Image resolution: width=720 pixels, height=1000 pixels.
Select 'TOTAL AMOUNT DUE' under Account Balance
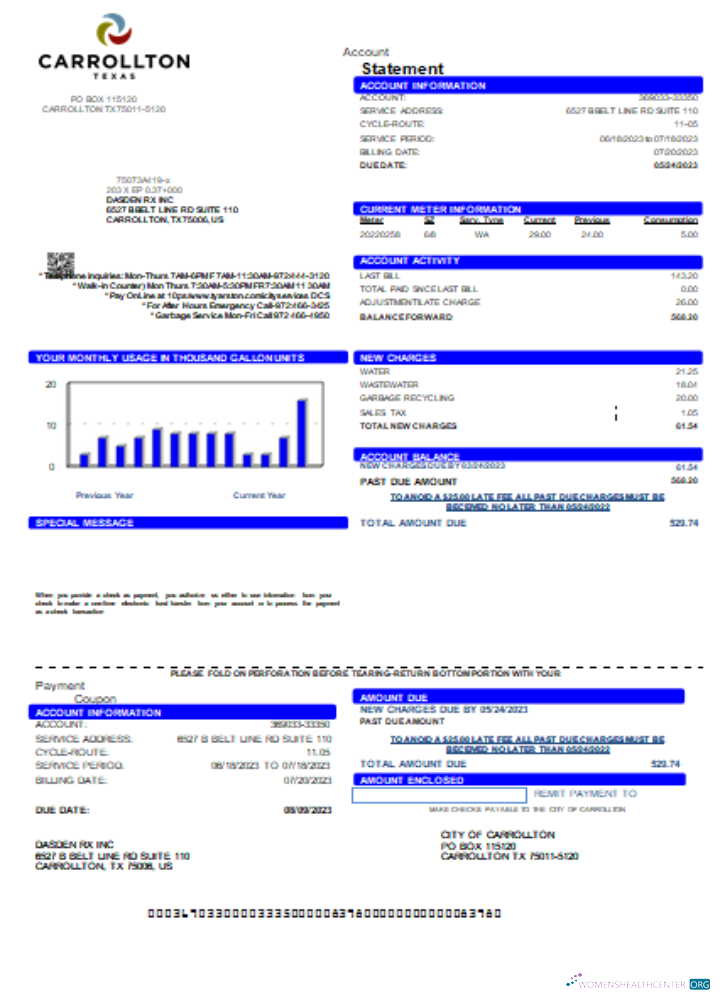[413, 523]
